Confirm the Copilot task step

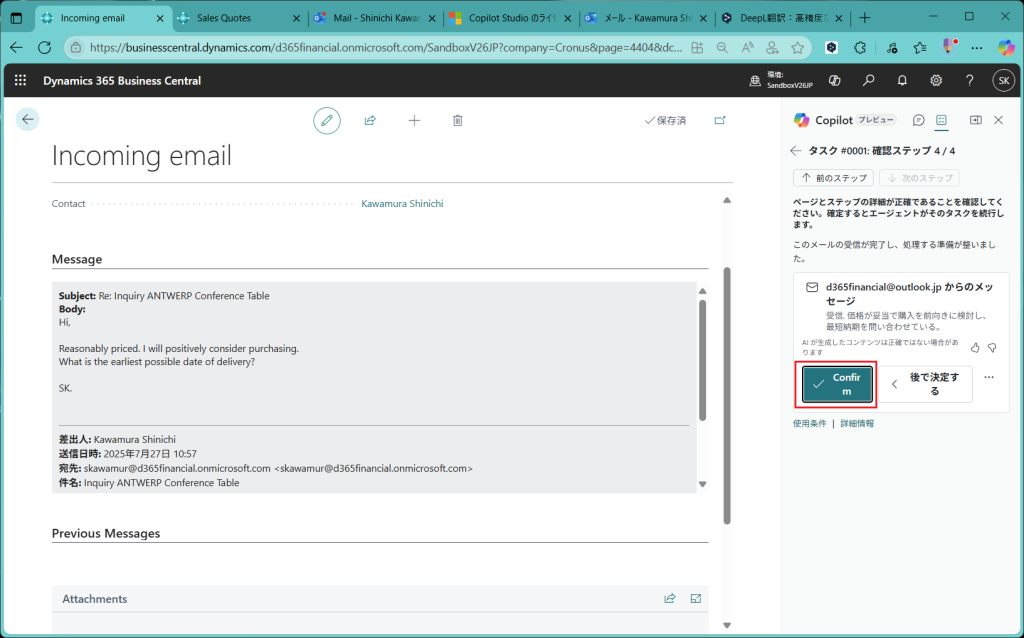837,384
